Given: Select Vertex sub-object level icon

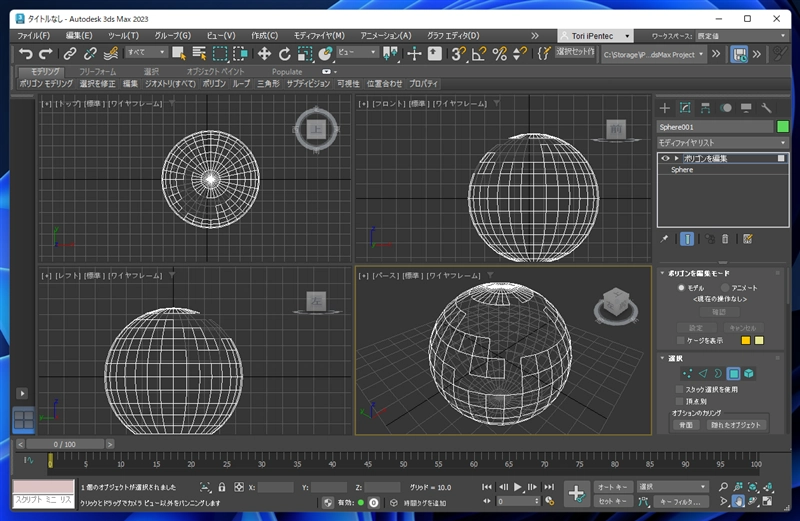Looking at the screenshot, I should 687,374.
